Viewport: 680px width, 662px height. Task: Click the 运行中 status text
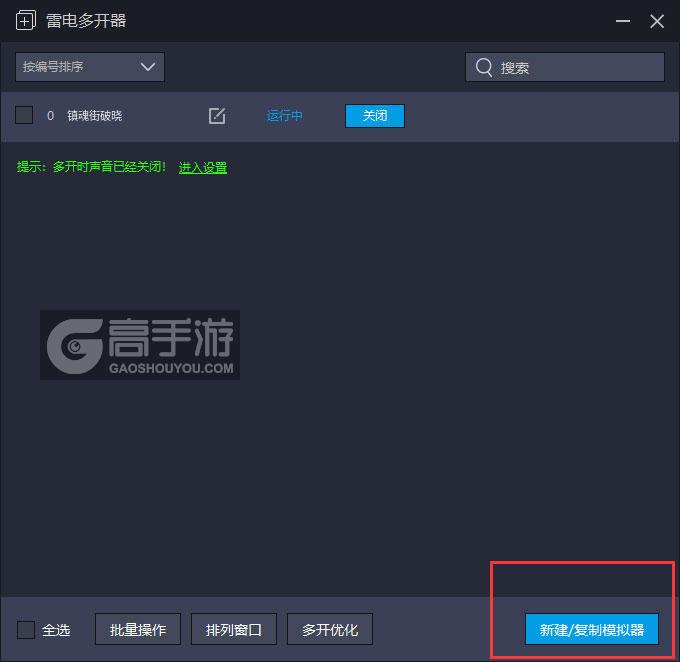tap(284, 116)
